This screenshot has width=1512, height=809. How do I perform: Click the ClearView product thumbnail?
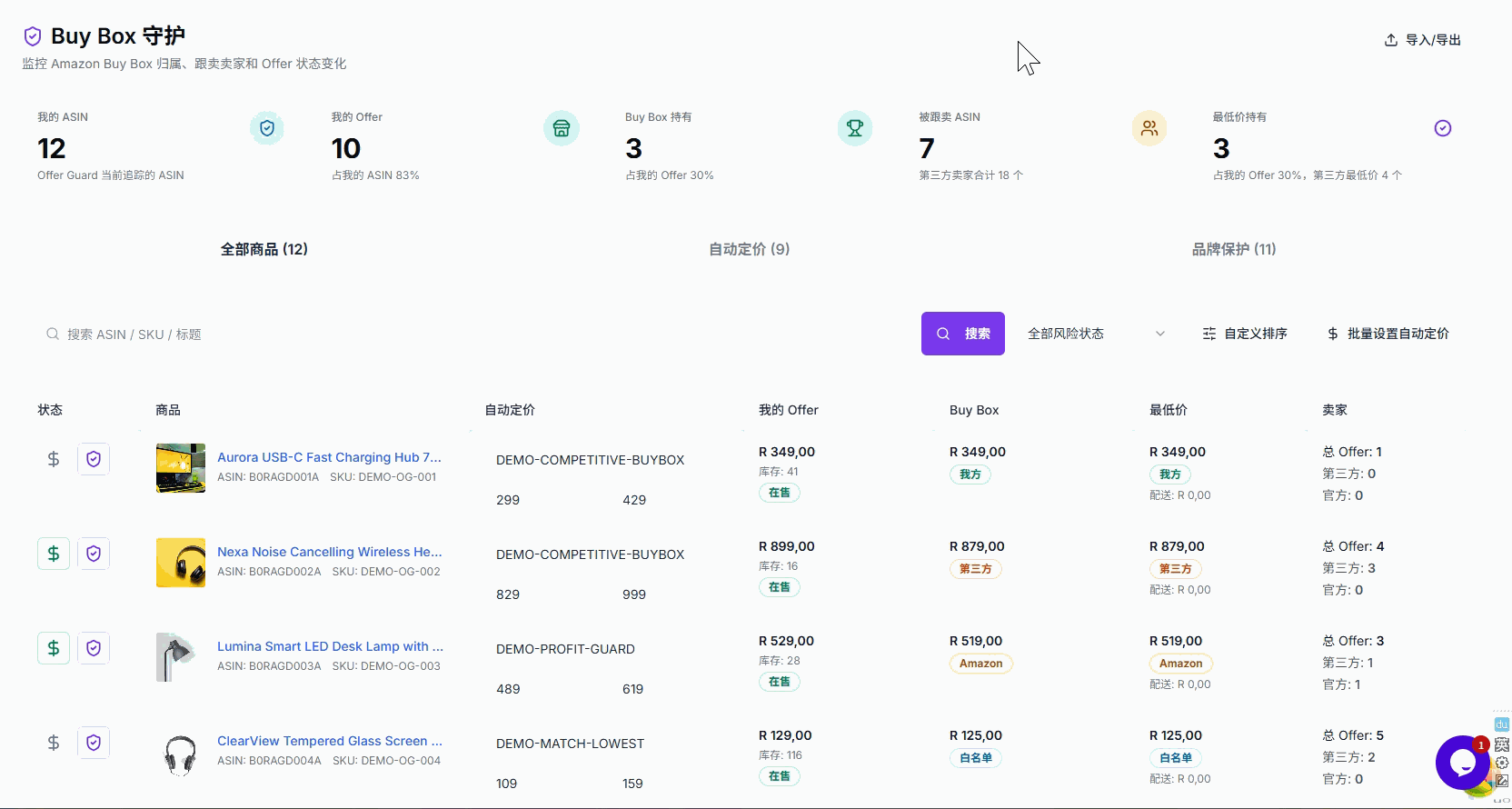(x=181, y=752)
